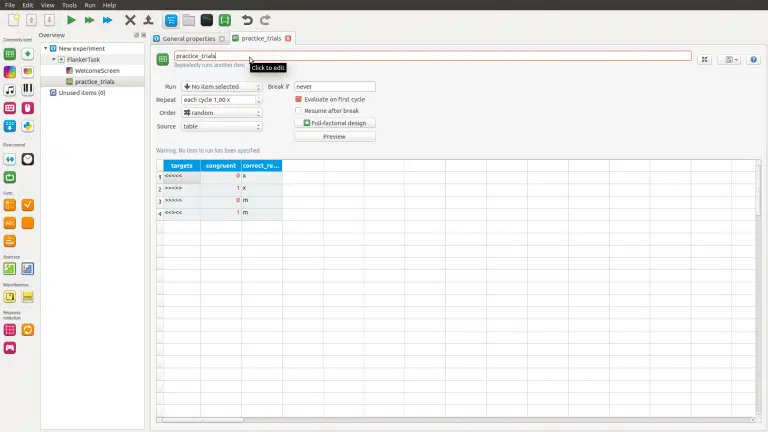Select the keyboard response item

pos(10,108)
